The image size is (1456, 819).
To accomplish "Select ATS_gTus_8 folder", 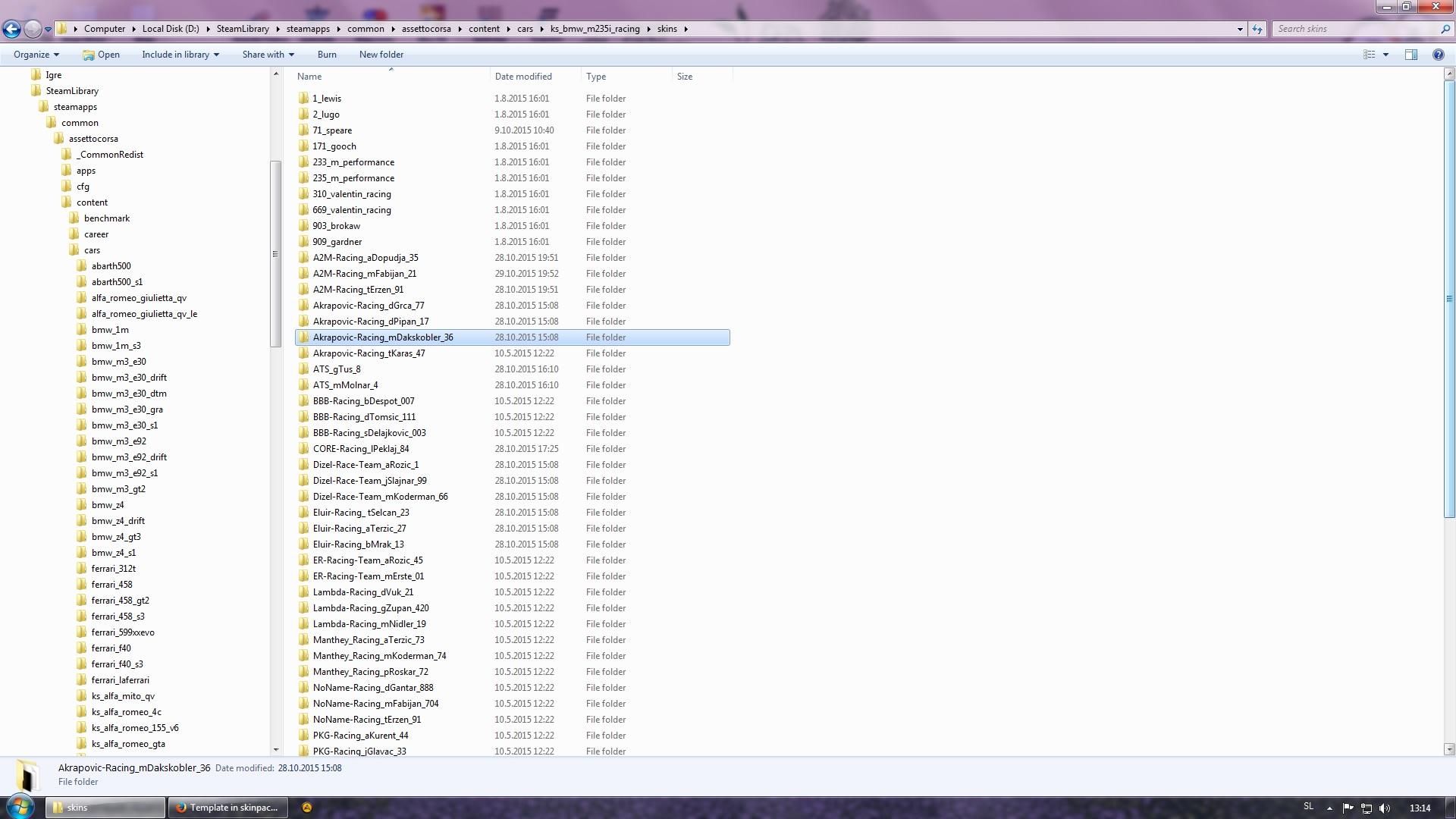I will click(x=512, y=369).
